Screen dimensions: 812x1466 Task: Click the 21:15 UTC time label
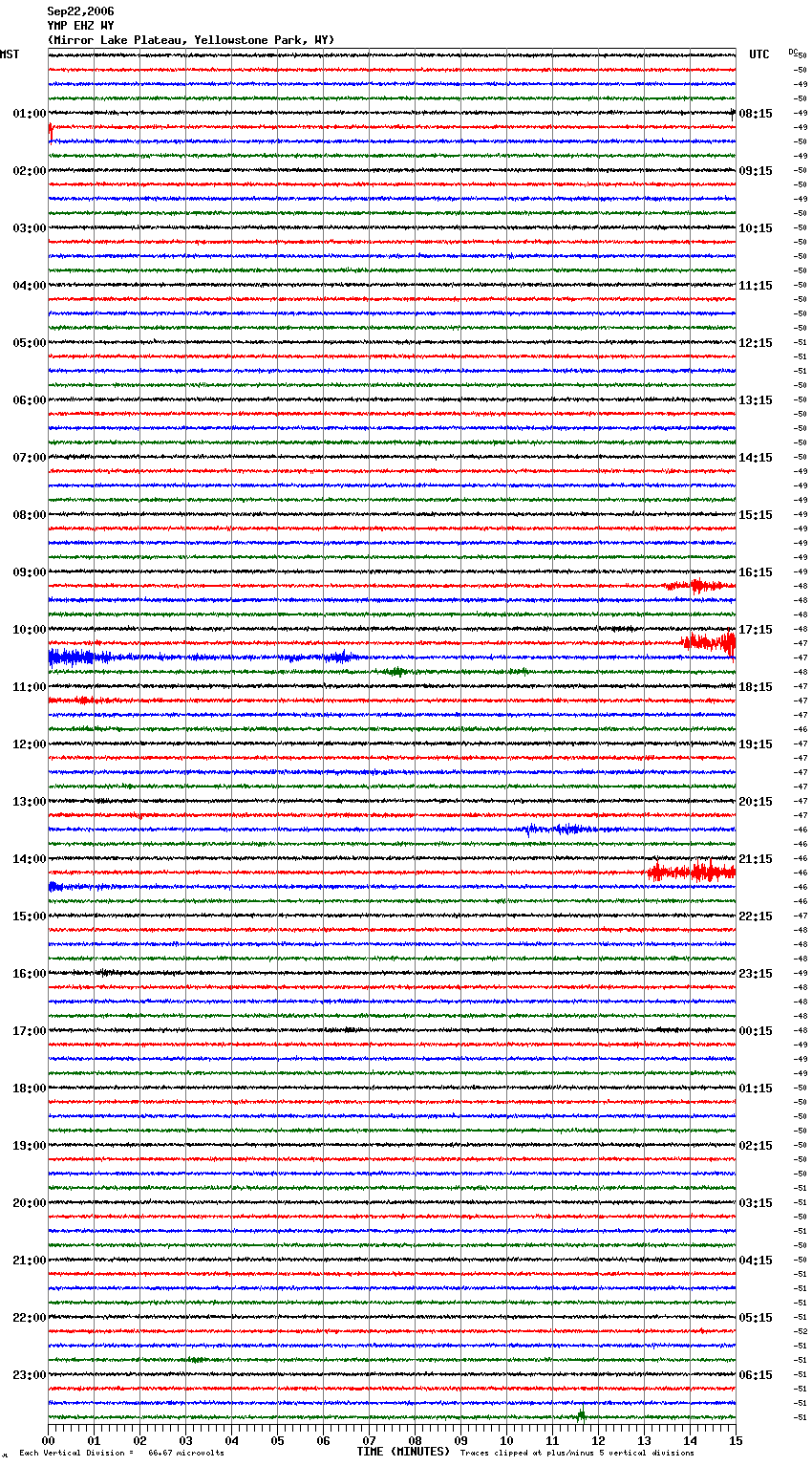pyautogui.click(x=756, y=859)
